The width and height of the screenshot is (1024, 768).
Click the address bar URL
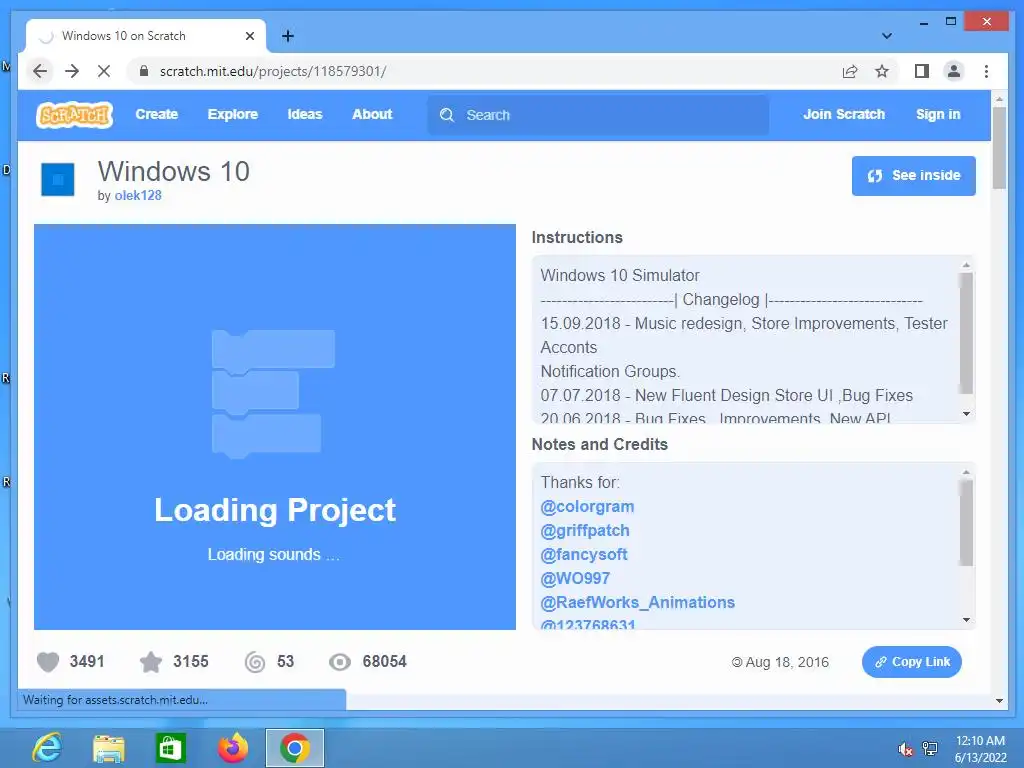[273, 71]
